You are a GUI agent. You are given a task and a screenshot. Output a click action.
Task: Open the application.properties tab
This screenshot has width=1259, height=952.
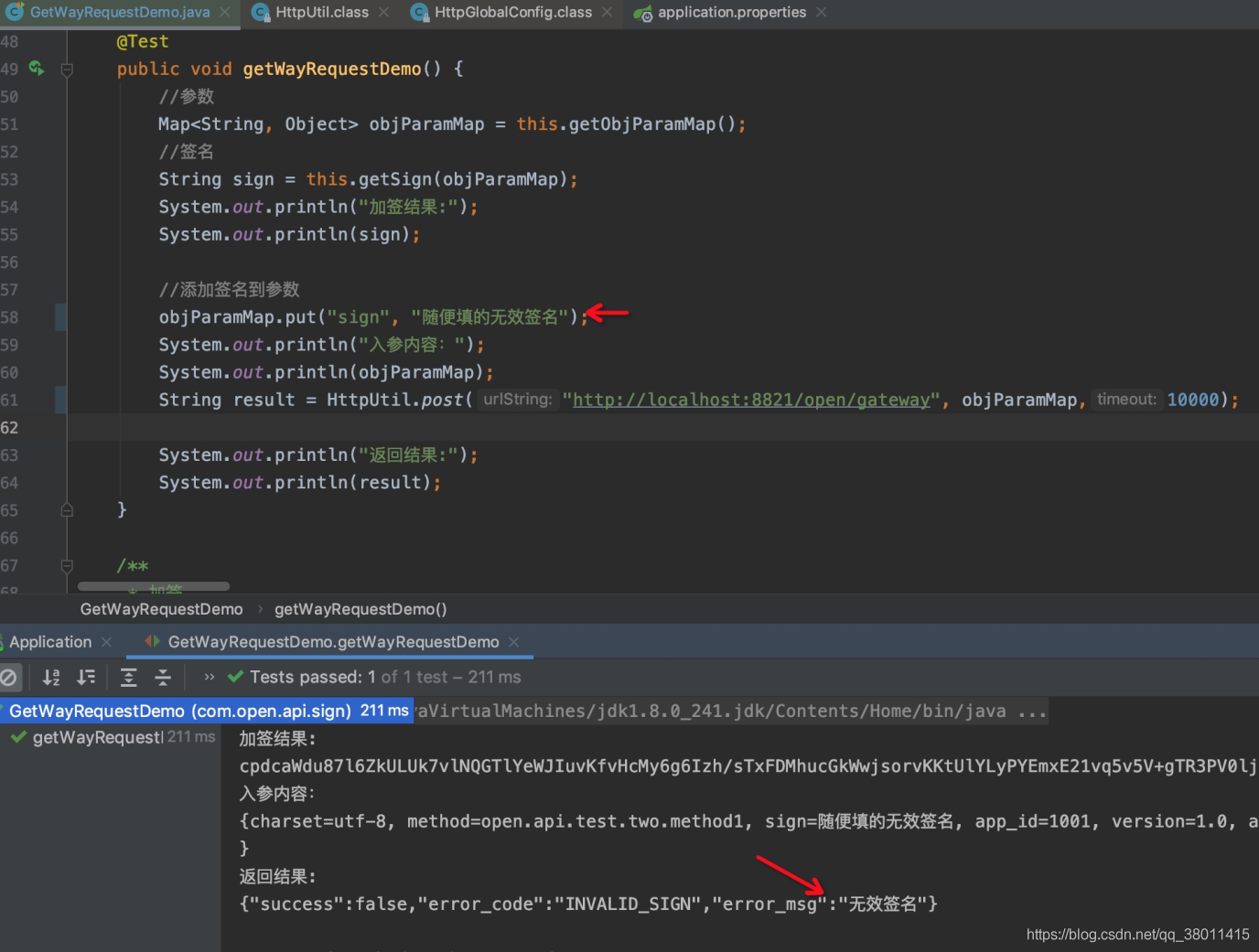pyautogui.click(x=732, y=12)
